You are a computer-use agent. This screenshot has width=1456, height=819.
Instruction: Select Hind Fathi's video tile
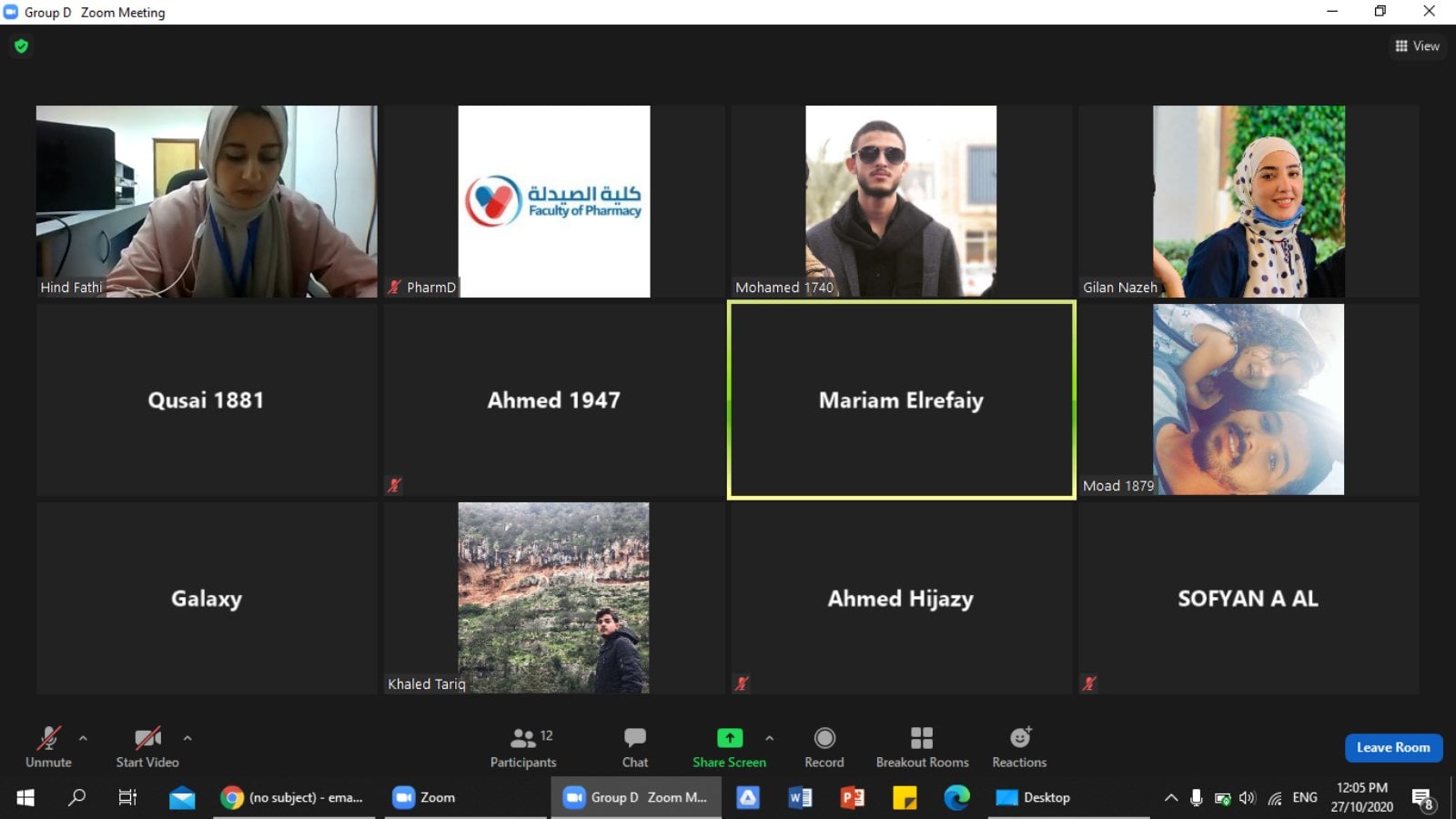click(207, 201)
